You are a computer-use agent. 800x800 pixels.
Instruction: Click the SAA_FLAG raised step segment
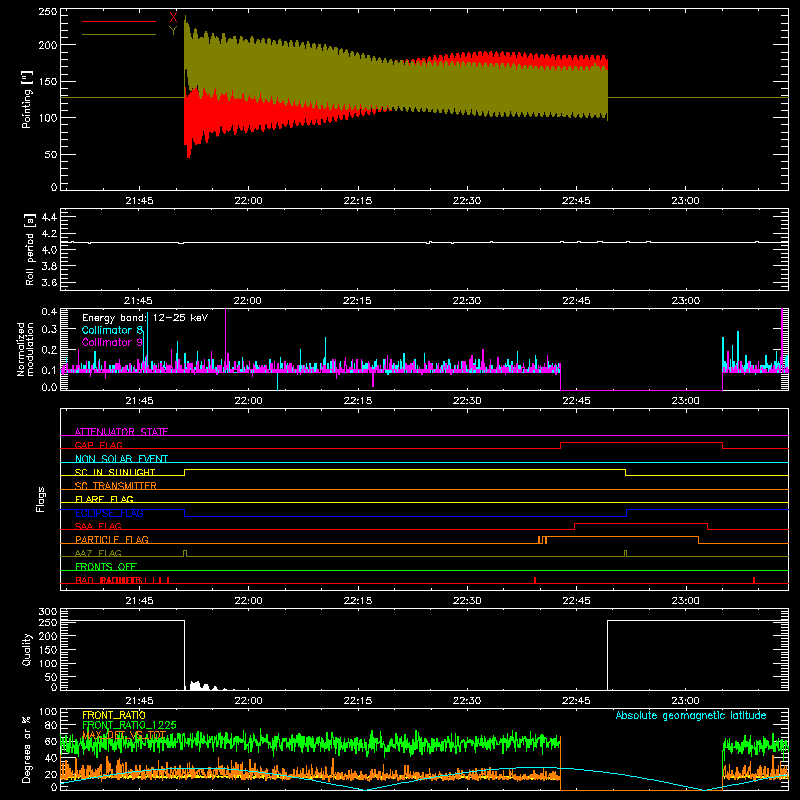(x=641, y=523)
